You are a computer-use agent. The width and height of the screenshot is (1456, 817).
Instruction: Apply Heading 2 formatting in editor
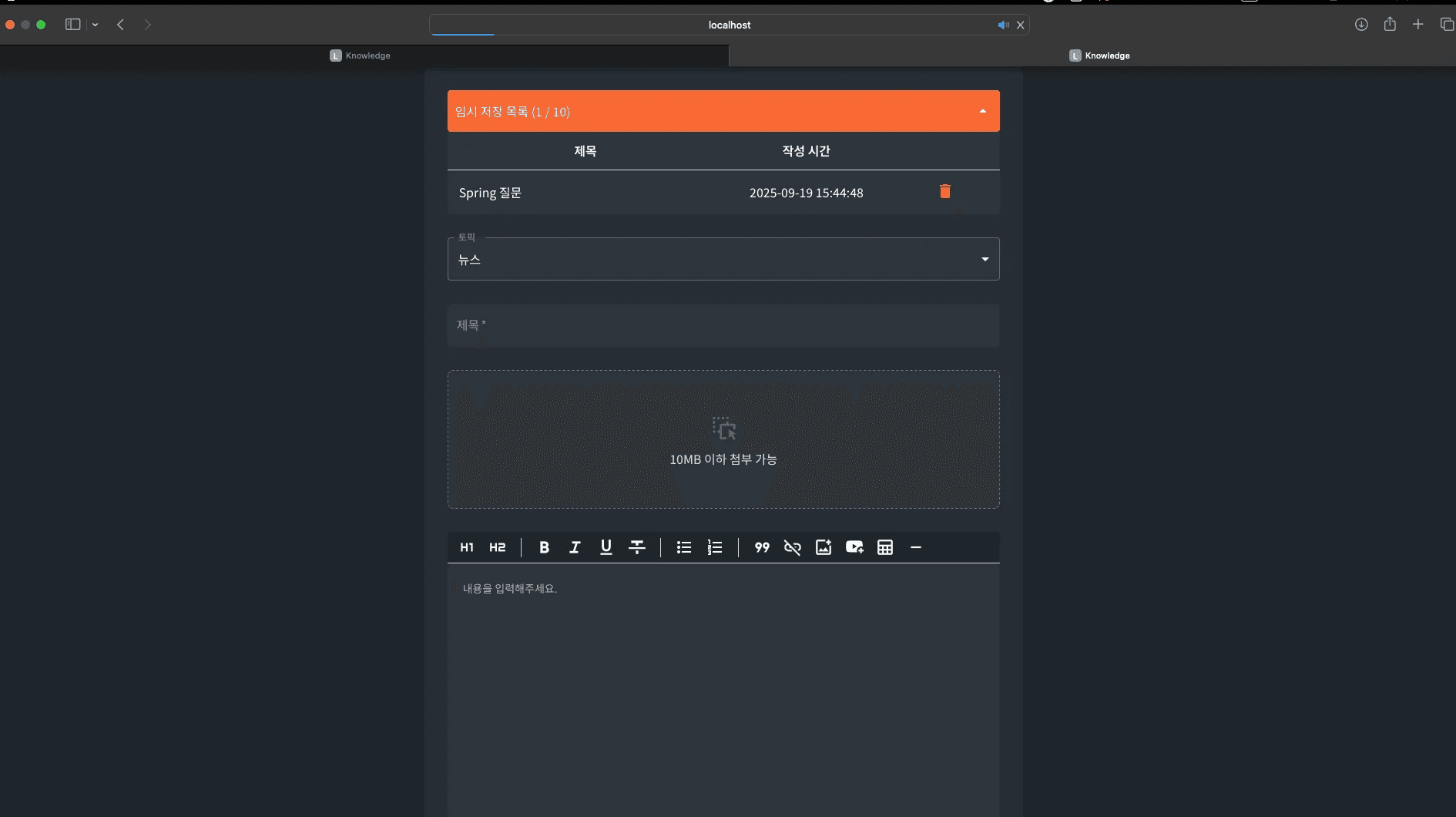498,547
